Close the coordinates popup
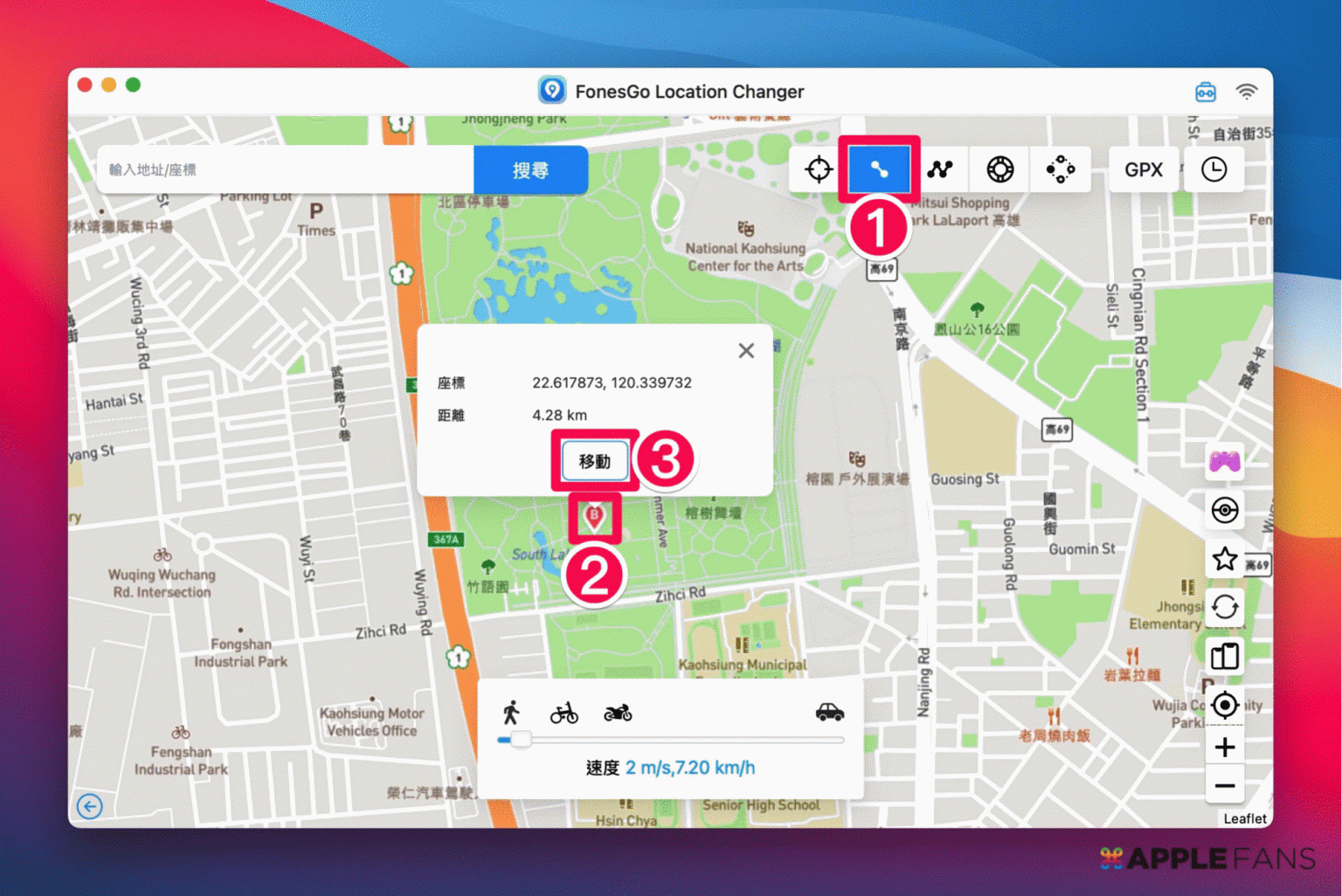 click(x=746, y=350)
